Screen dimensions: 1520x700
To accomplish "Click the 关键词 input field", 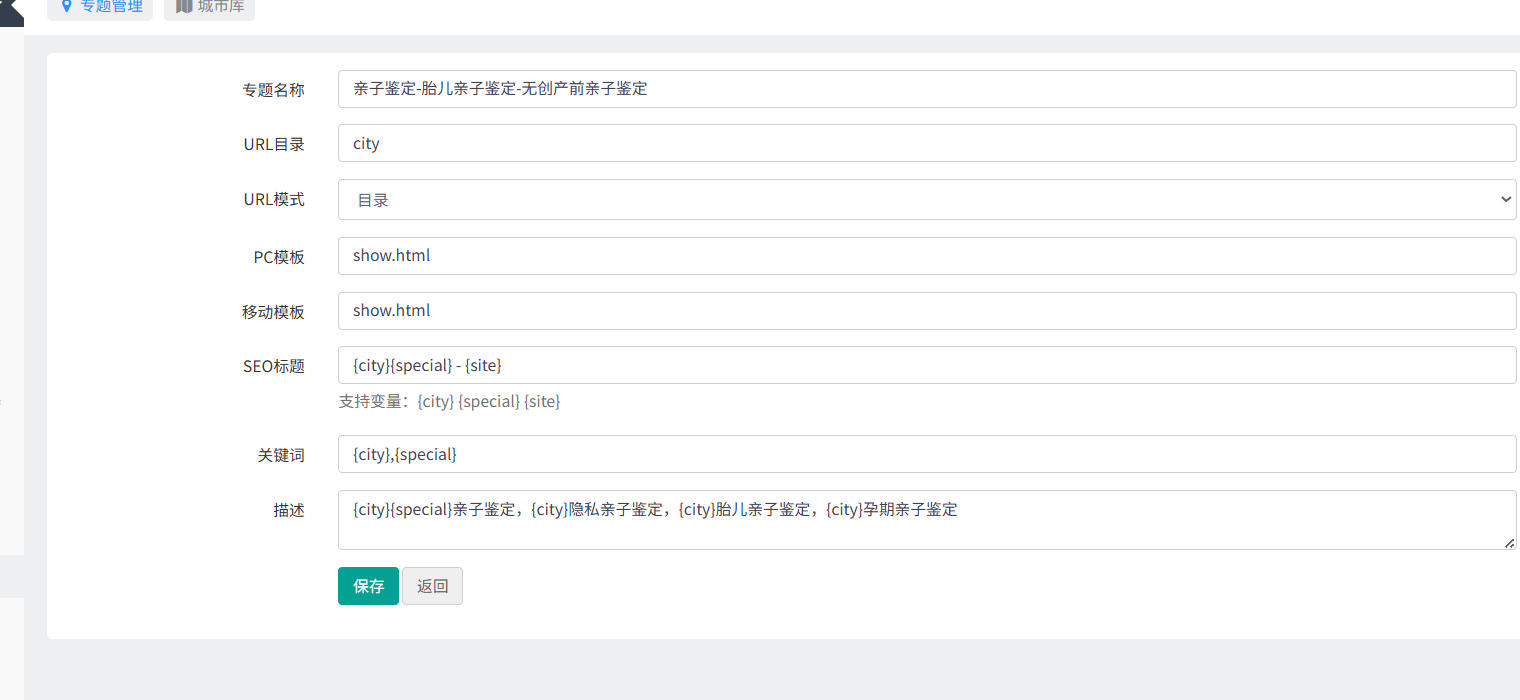I will [x=927, y=454].
